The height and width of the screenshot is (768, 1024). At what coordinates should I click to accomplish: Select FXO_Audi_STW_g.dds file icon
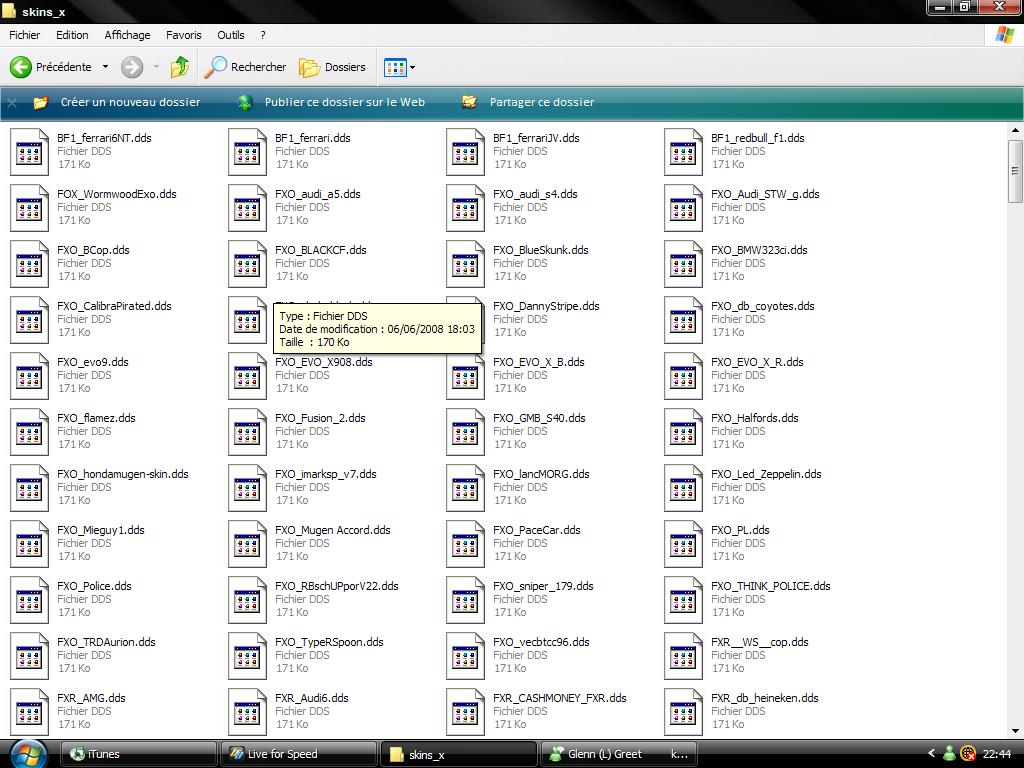tap(684, 208)
